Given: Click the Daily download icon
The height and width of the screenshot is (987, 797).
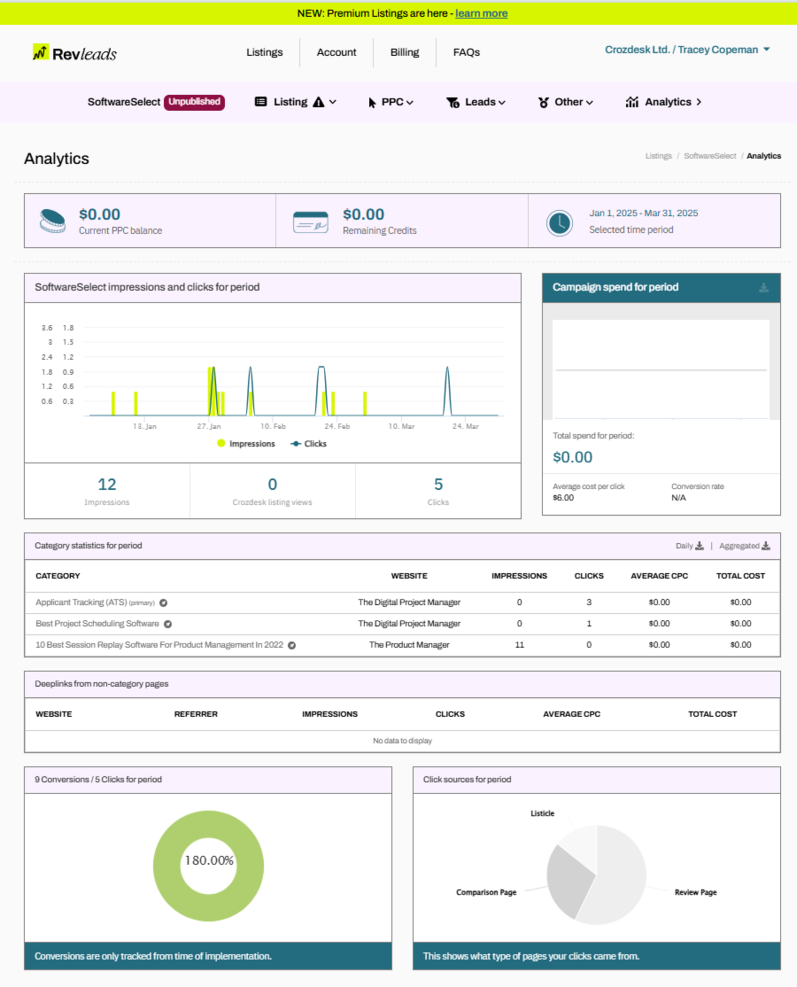Looking at the screenshot, I should click(x=699, y=546).
